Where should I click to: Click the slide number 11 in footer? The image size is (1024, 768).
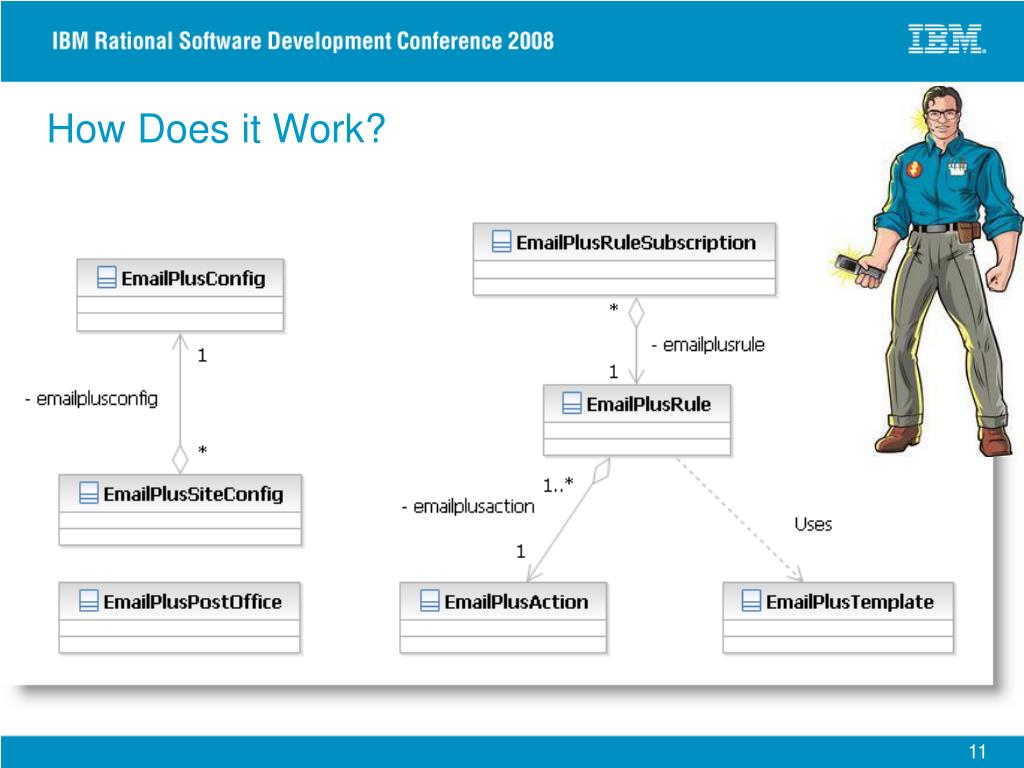(x=977, y=752)
